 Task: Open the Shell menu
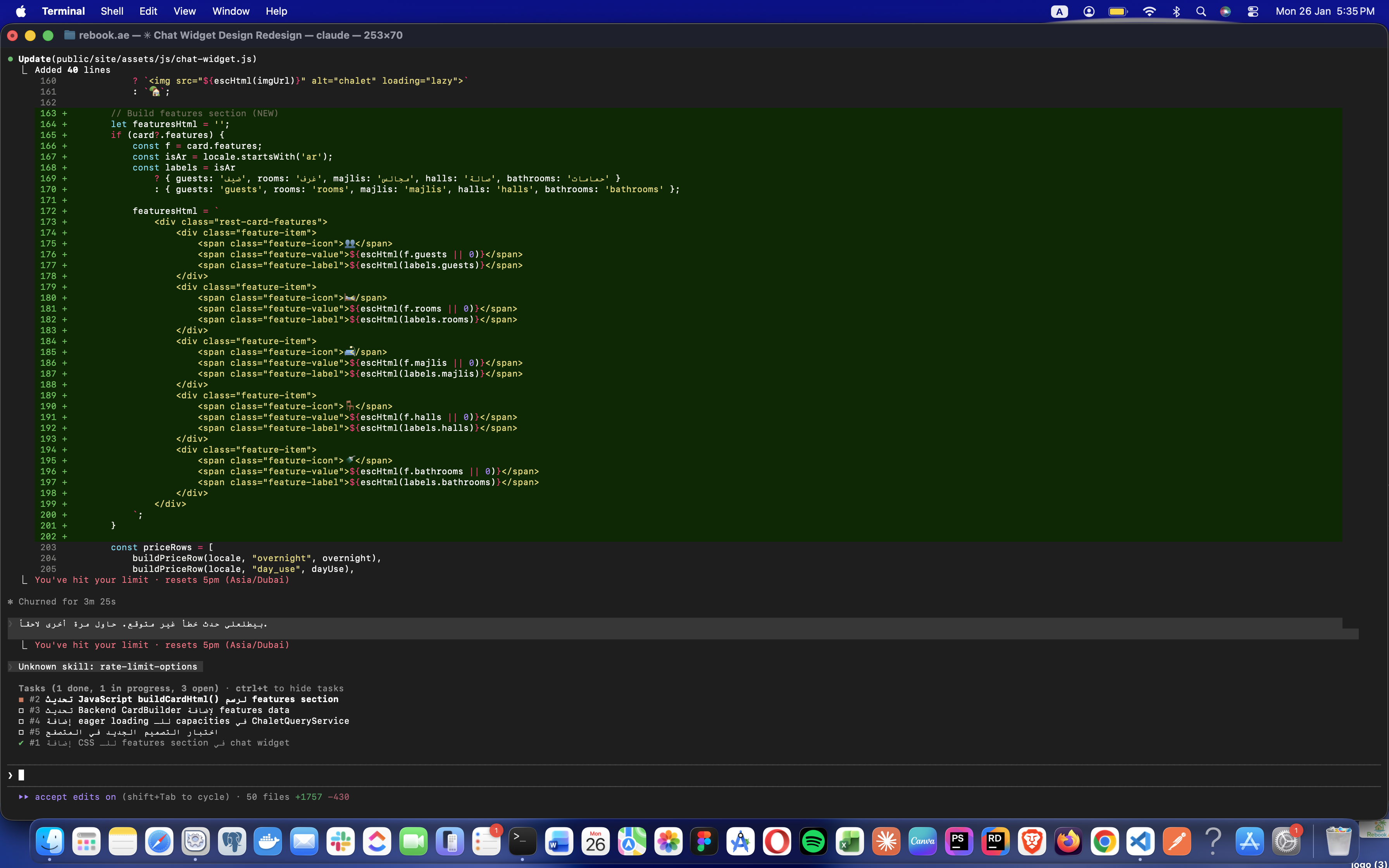(x=111, y=12)
